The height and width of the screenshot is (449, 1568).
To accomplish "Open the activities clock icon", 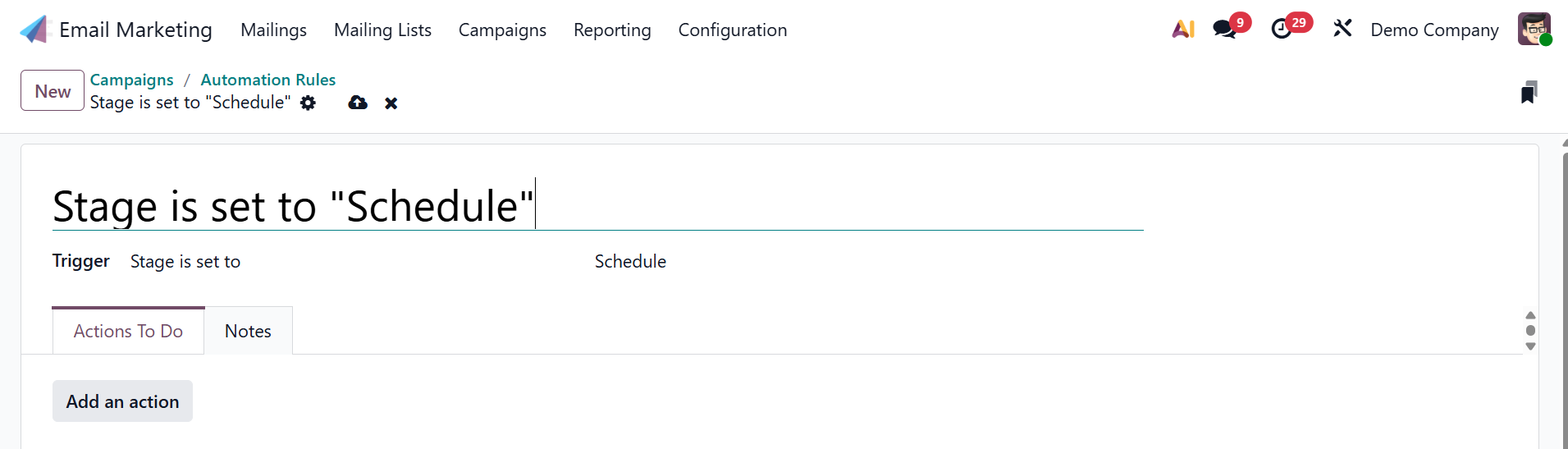I will pyautogui.click(x=1282, y=30).
